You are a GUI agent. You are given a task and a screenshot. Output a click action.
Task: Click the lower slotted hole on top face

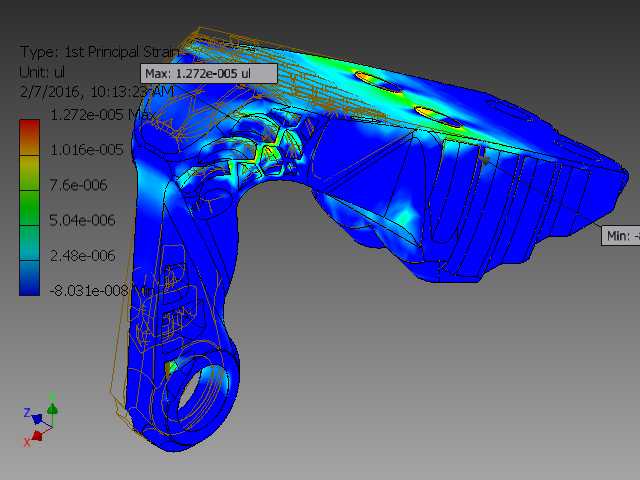439,116
